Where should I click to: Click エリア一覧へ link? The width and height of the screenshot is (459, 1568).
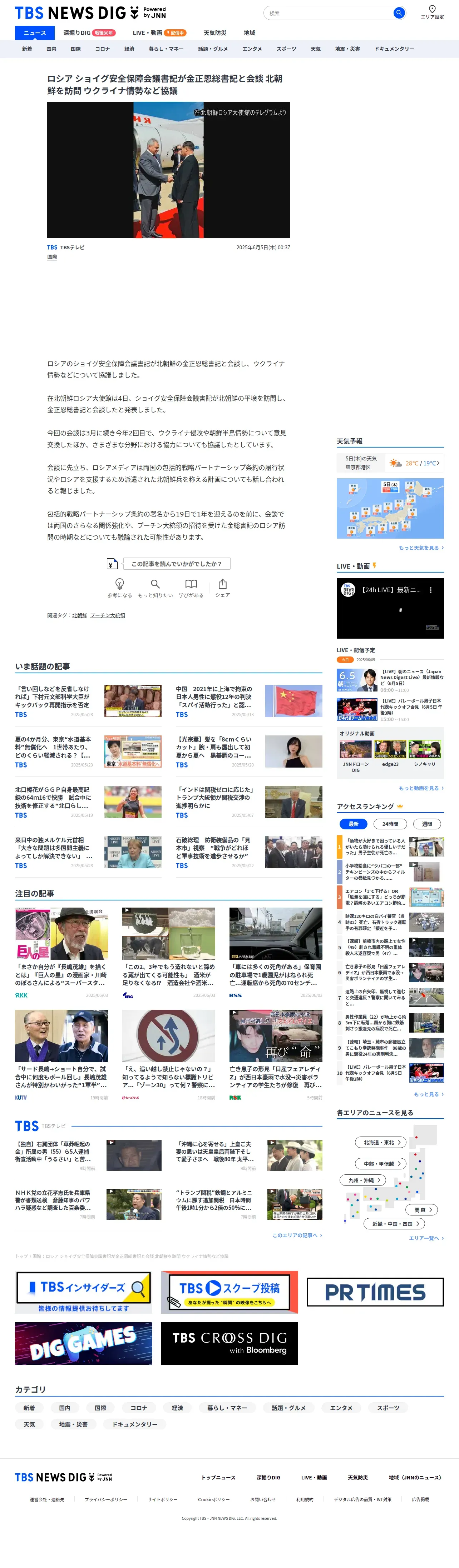[x=426, y=1238]
